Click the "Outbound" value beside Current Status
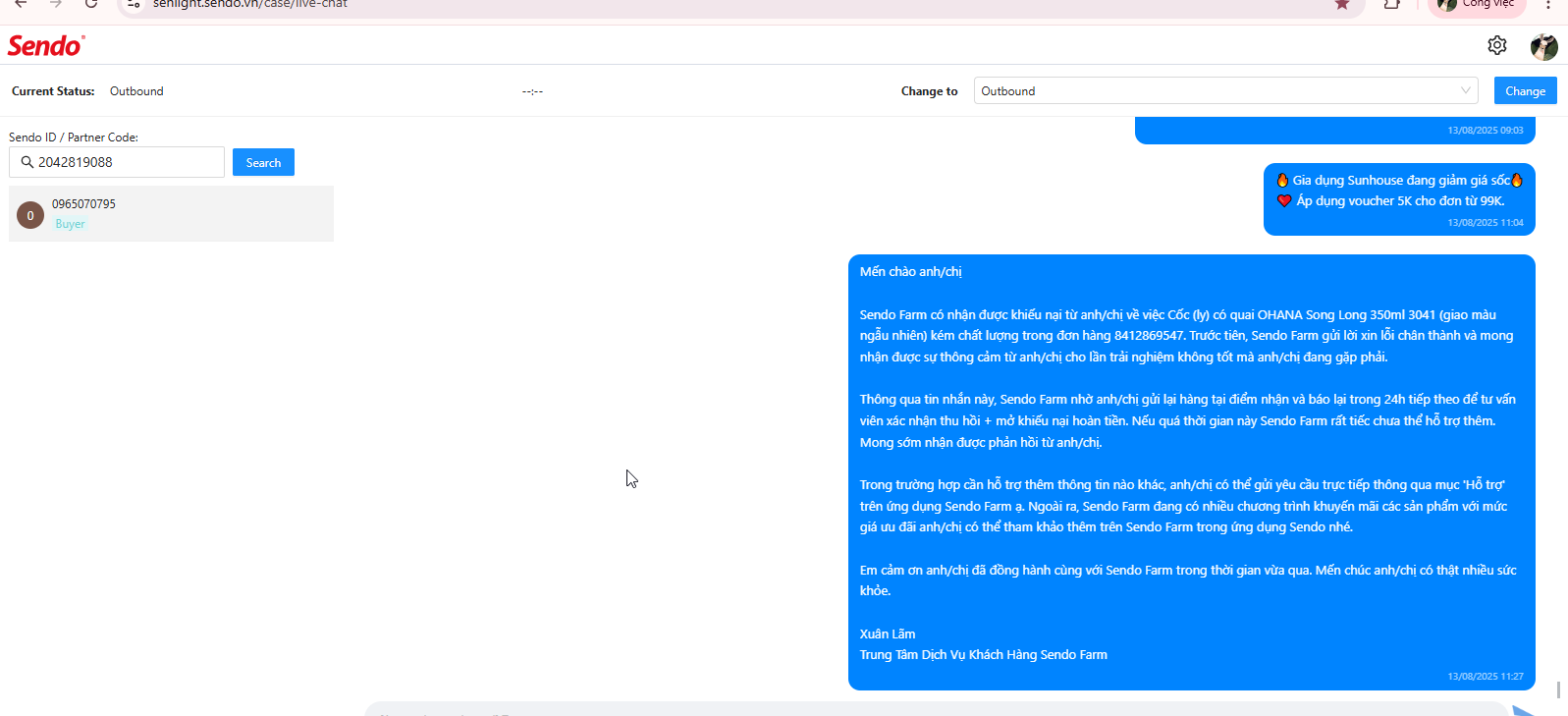1568x716 pixels. tap(136, 91)
